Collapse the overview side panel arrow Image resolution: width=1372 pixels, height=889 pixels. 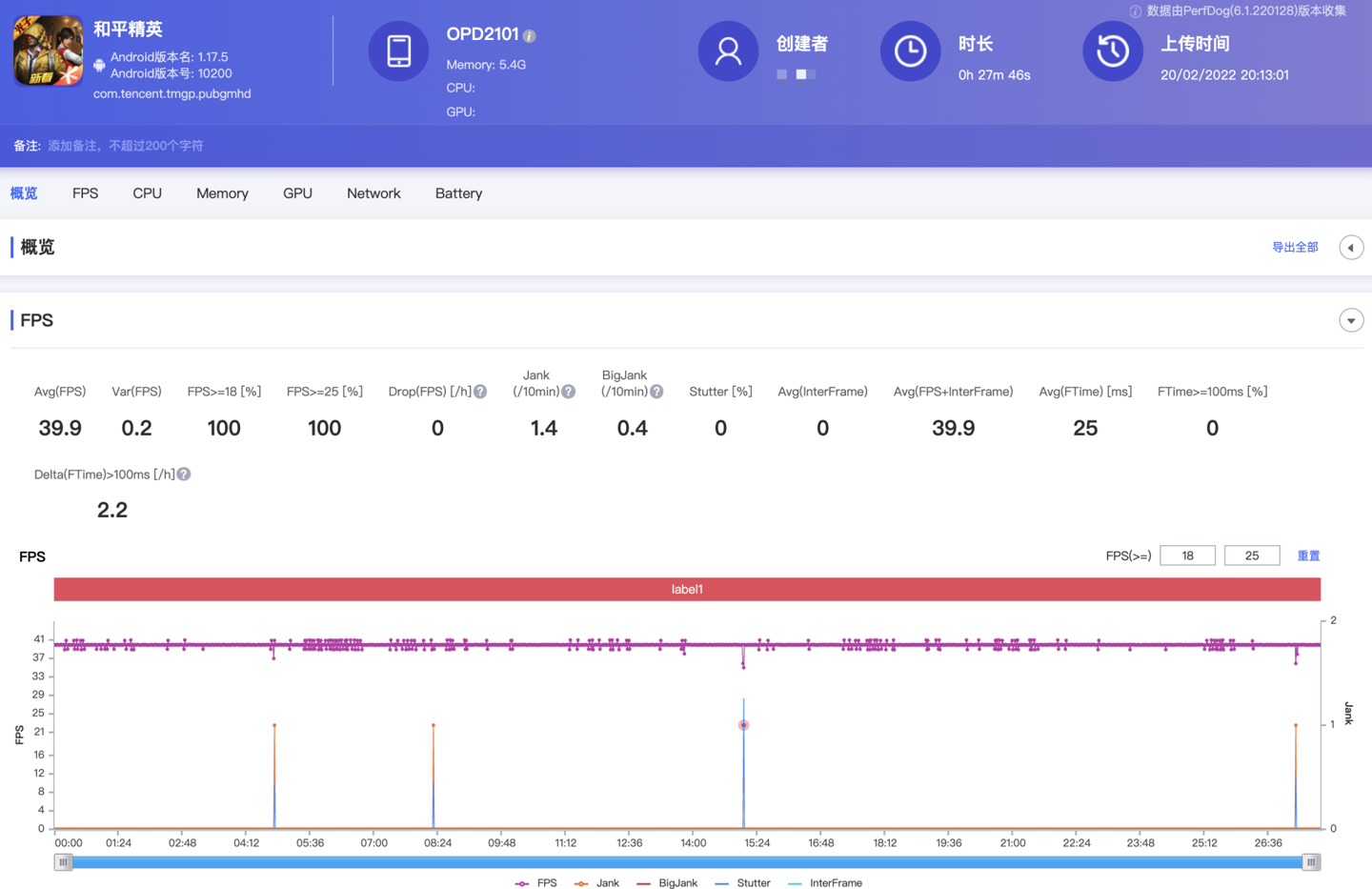point(1350,248)
